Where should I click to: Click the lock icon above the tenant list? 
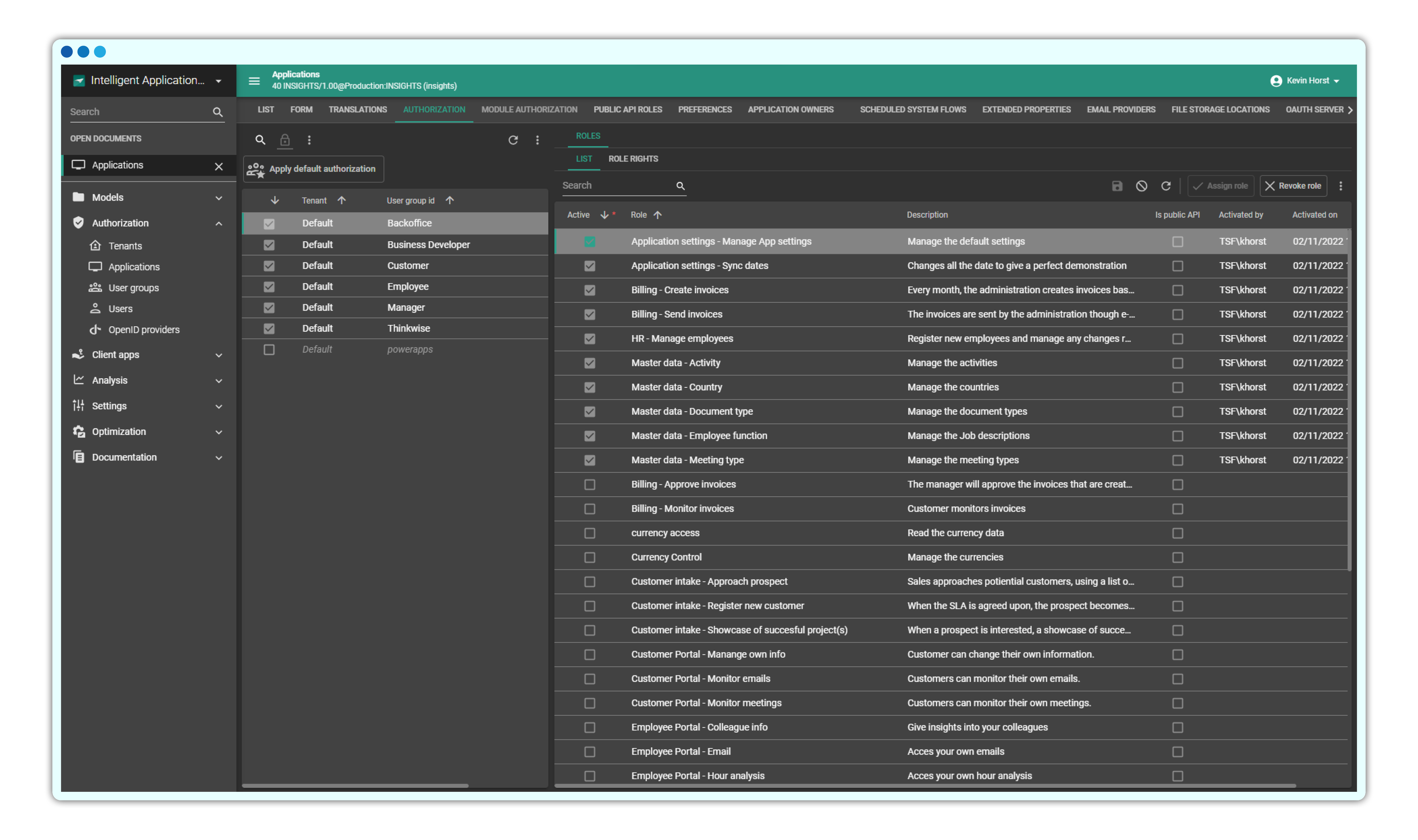click(x=285, y=140)
